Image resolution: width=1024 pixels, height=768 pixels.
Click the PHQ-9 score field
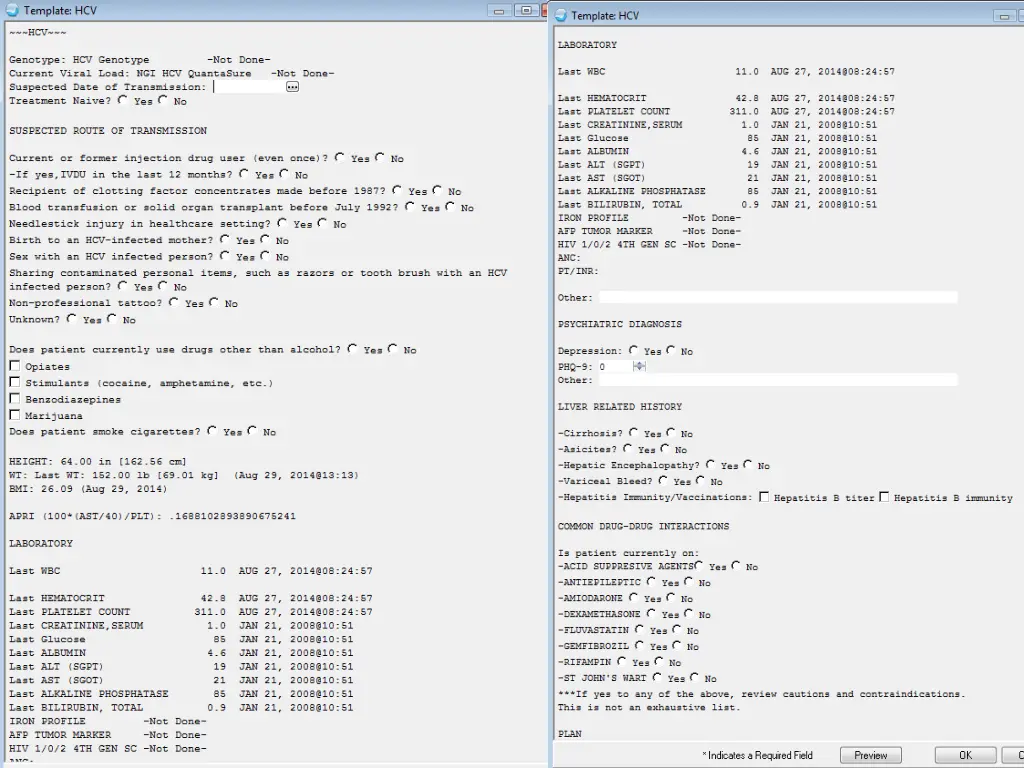click(x=614, y=367)
